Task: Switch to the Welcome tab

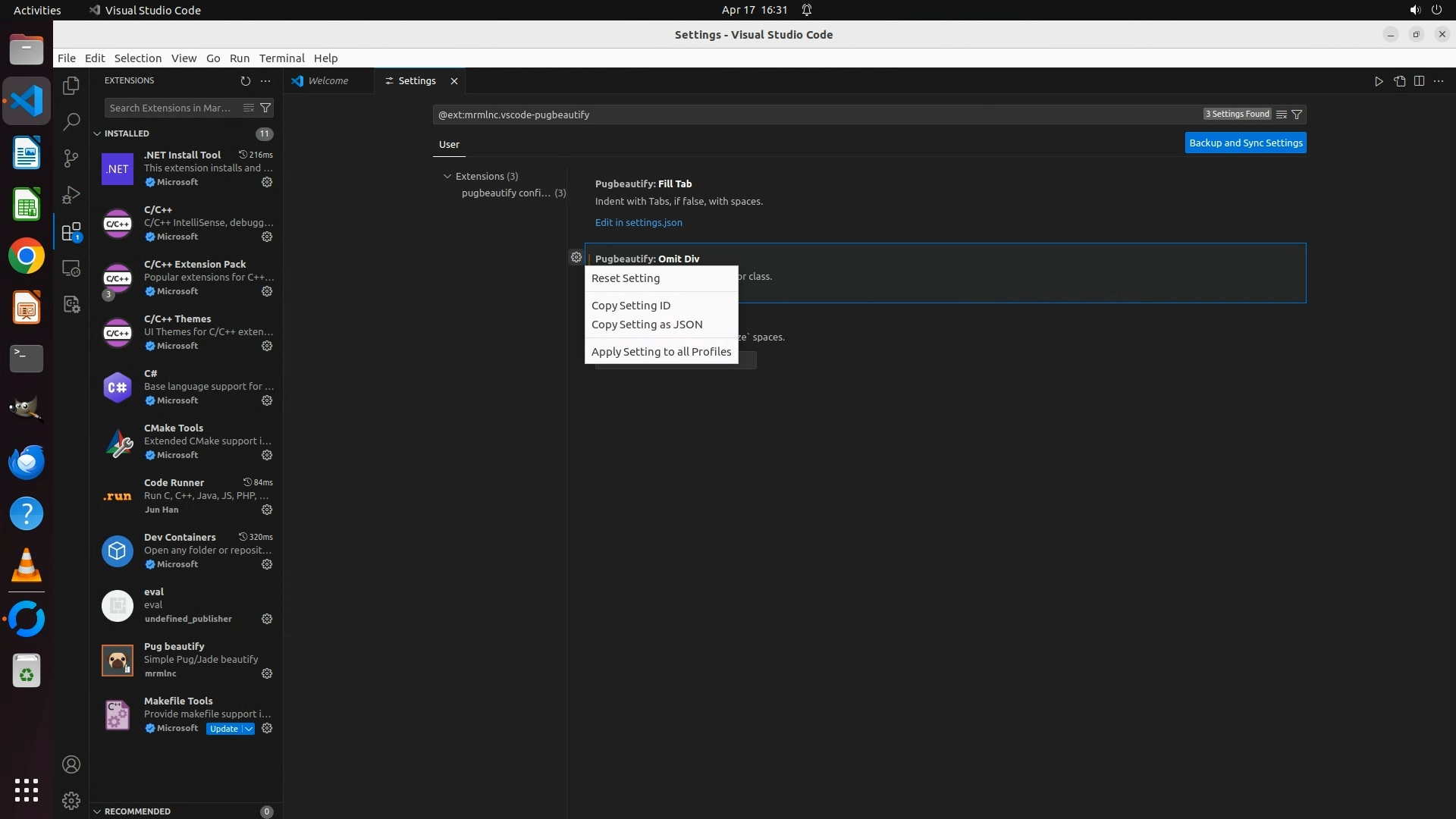Action: [328, 81]
